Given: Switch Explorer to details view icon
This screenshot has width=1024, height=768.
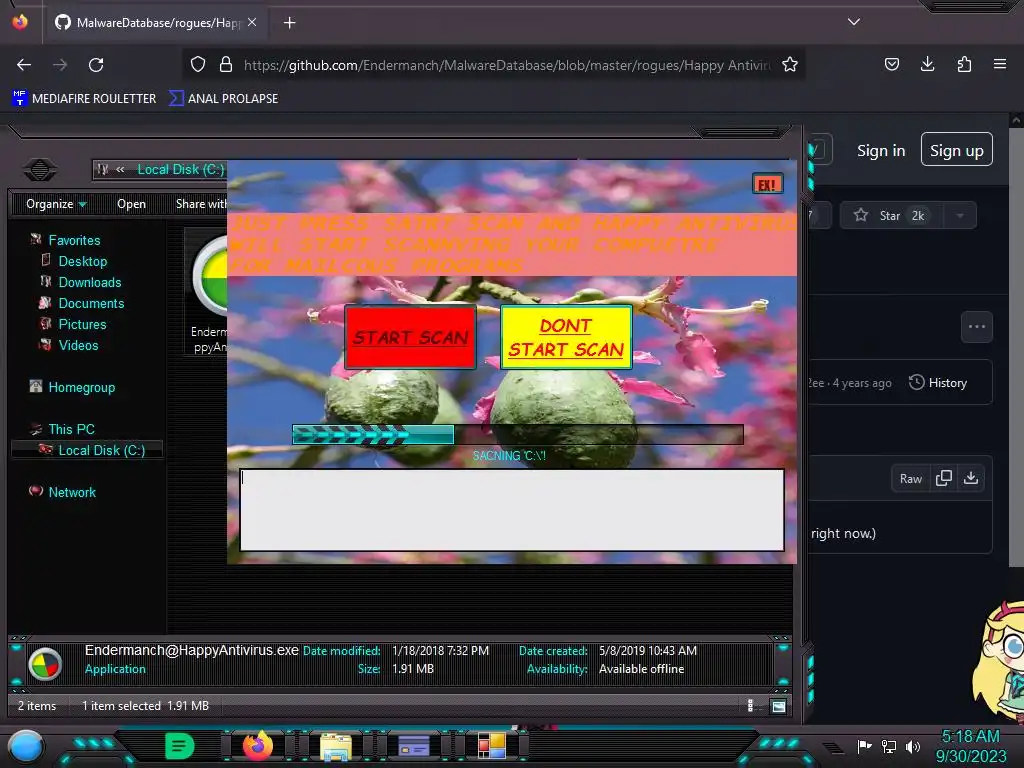Looking at the screenshot, I should click(x=750, y=705).
